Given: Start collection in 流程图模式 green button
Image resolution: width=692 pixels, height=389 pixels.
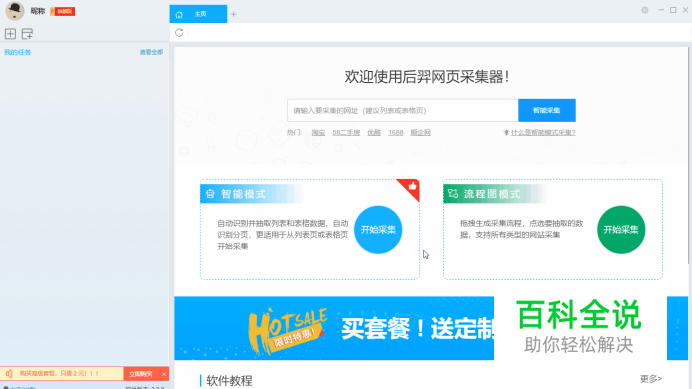Looking at the screenshot, I should [x=621, y=230].
